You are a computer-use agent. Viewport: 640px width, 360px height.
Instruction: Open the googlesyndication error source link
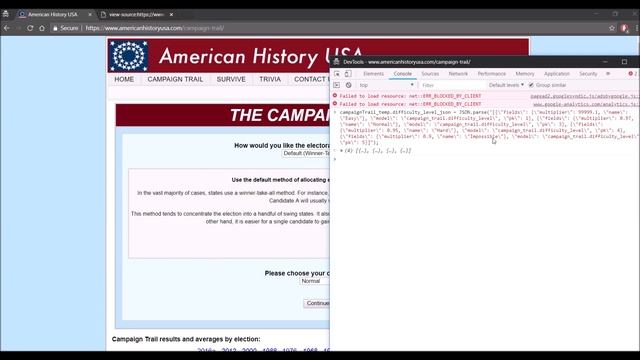(584, 96)
